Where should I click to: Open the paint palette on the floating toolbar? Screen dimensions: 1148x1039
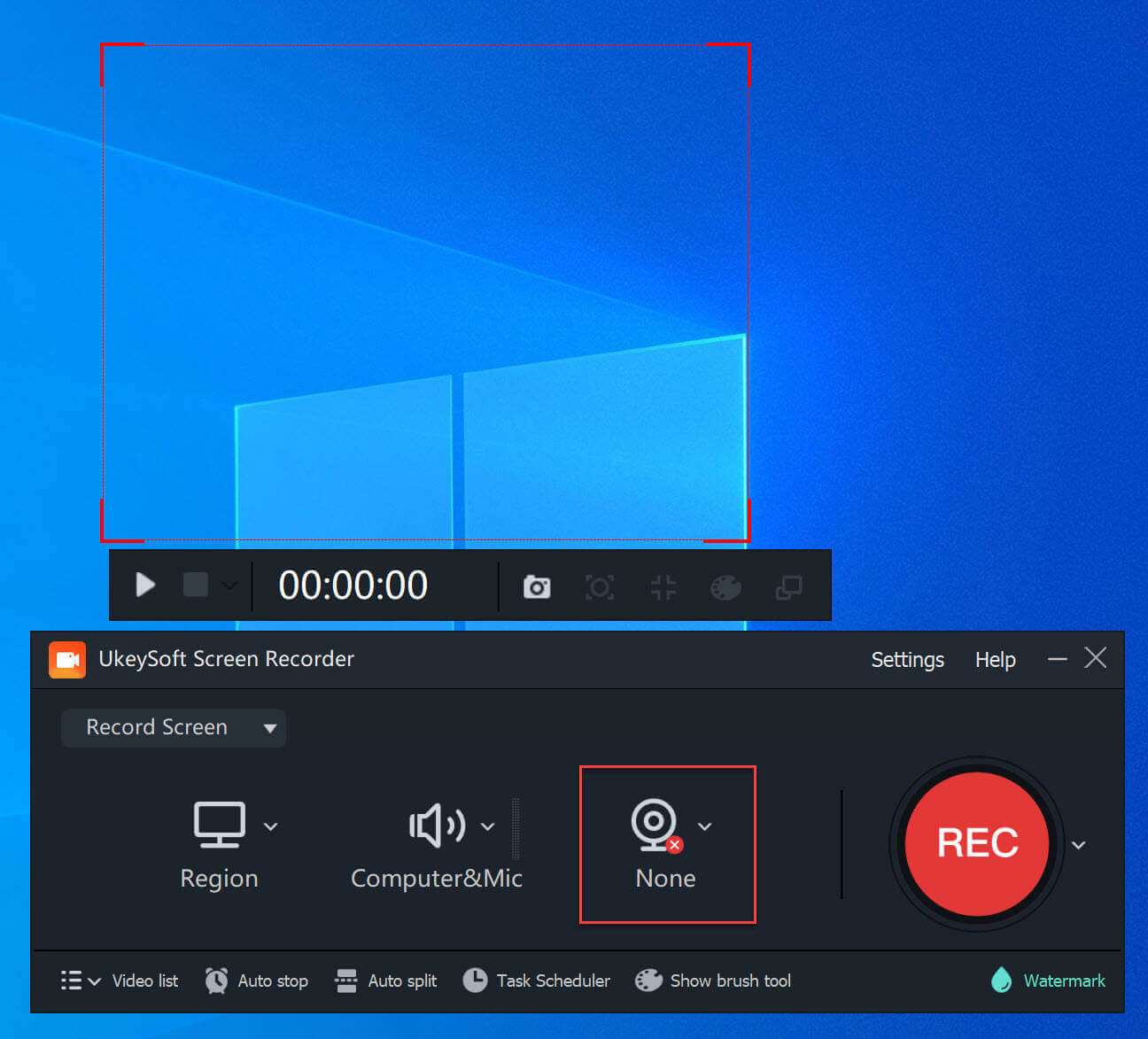pyautogui.click(x=725, y=586)
